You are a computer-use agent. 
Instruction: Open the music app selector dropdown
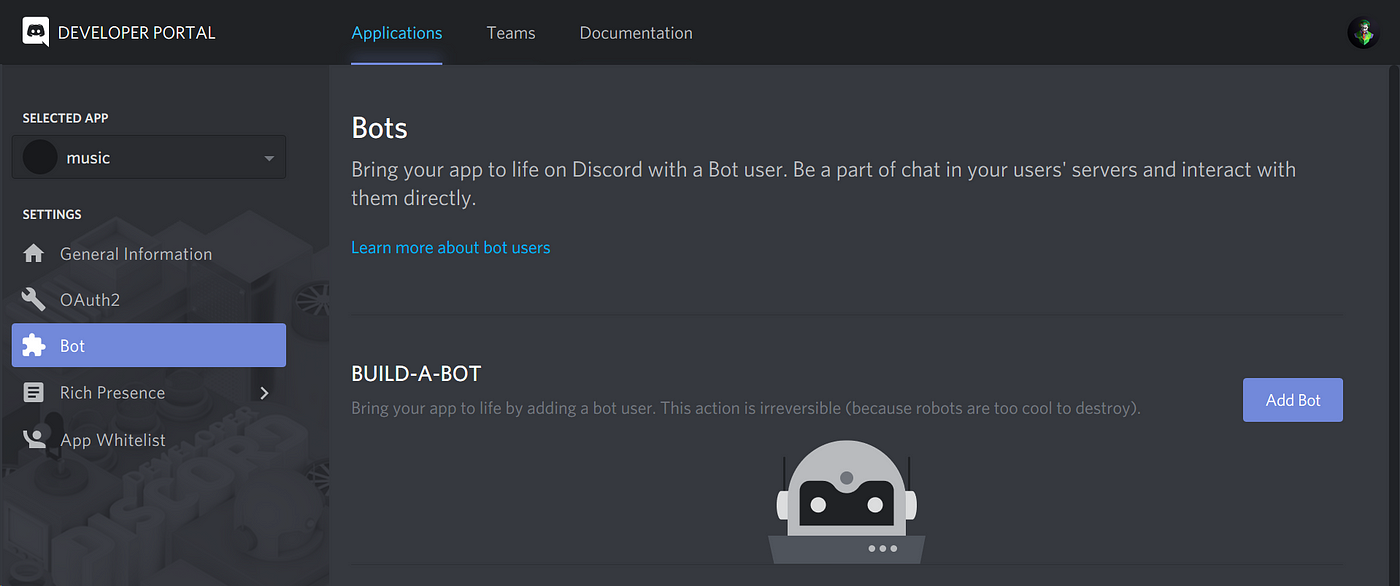(149, 157)
